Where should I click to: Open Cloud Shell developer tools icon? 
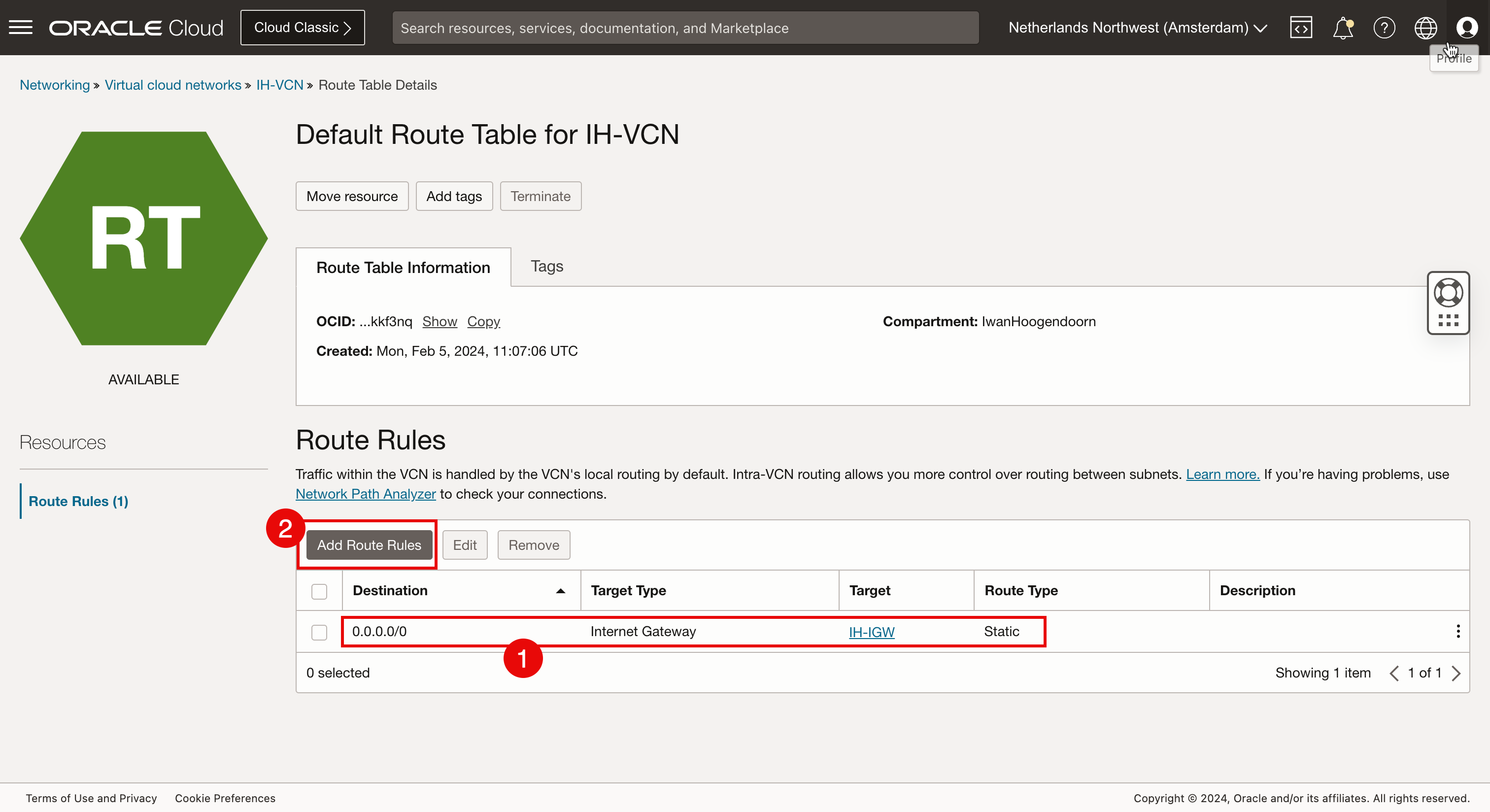[x=1300, y=27]
